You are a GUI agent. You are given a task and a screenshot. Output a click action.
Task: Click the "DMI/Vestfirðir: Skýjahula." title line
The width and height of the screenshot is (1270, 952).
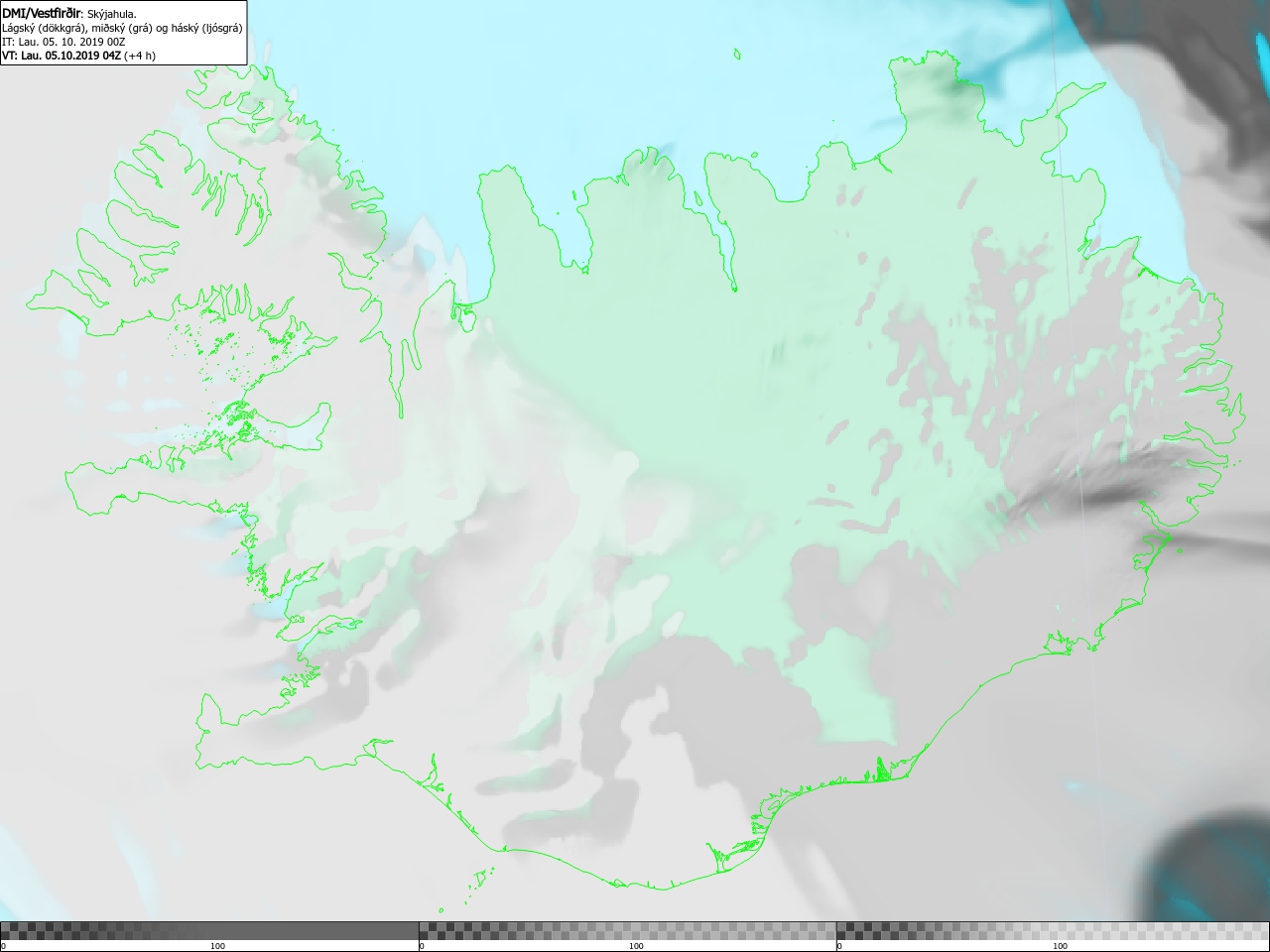click(x=69, y=13)
